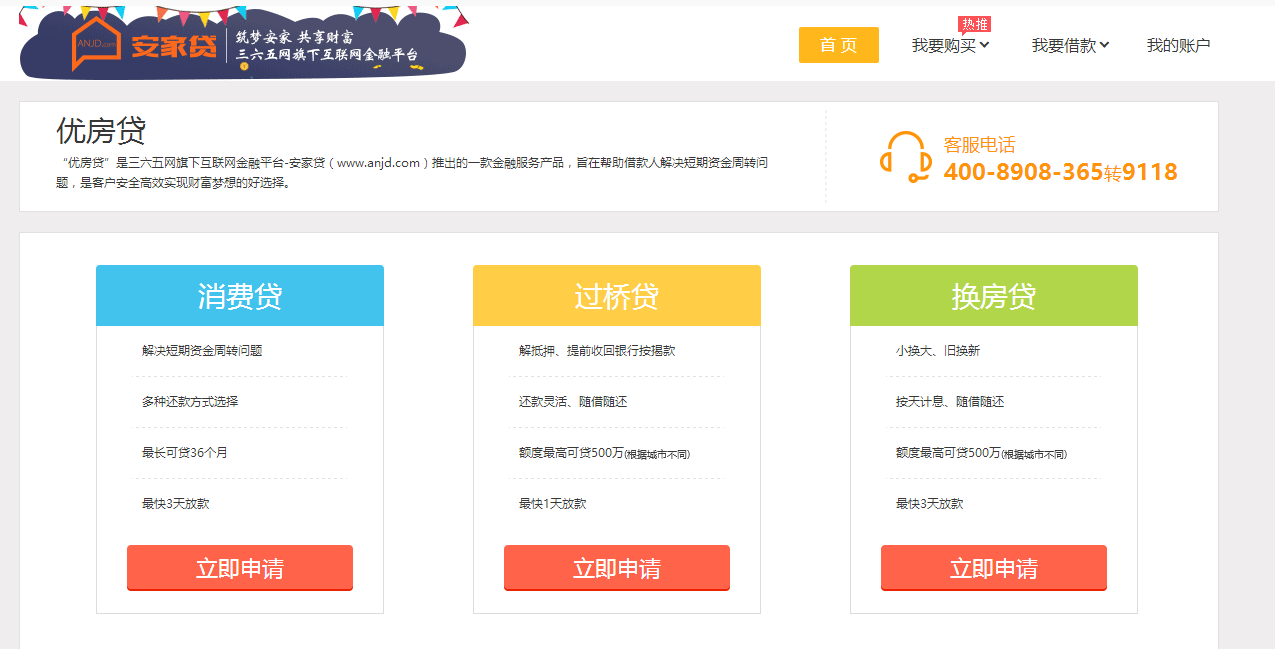Click 解抵押、提前收回银行按揭款 row
Viewport: 1275px width, 649px height.
pos(597,351)
